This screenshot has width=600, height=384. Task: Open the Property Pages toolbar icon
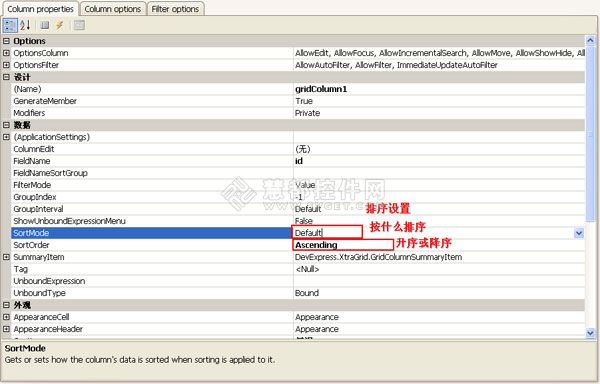(79, 25)
